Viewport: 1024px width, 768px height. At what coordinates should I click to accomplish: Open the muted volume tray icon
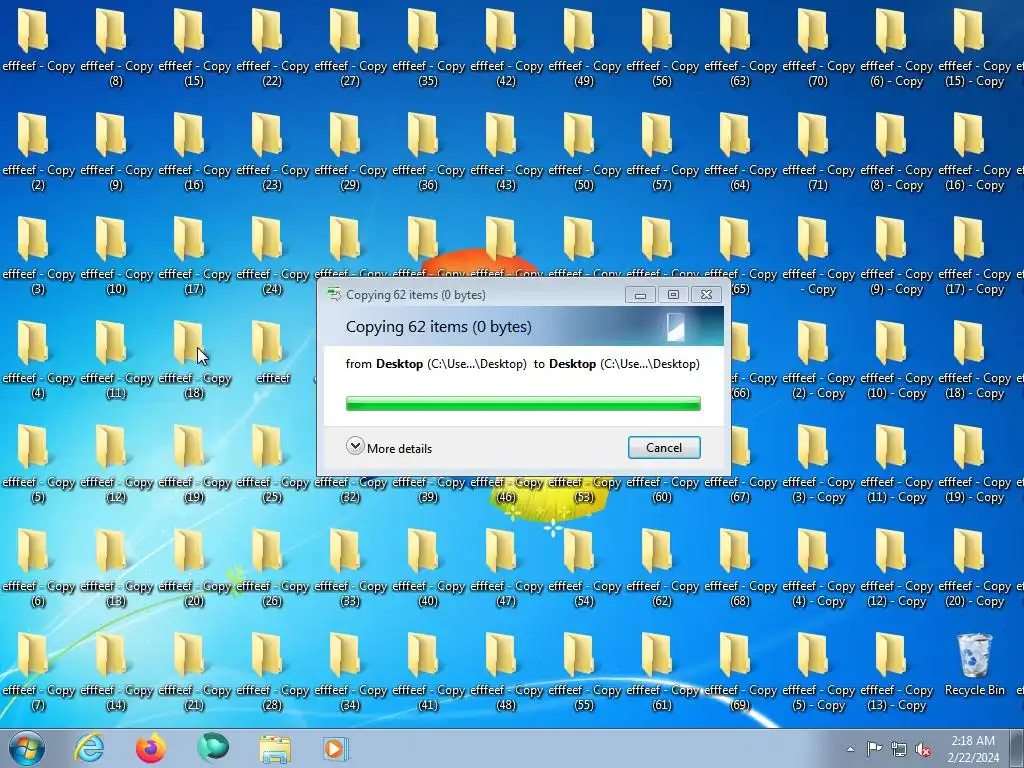pos(923,749)
